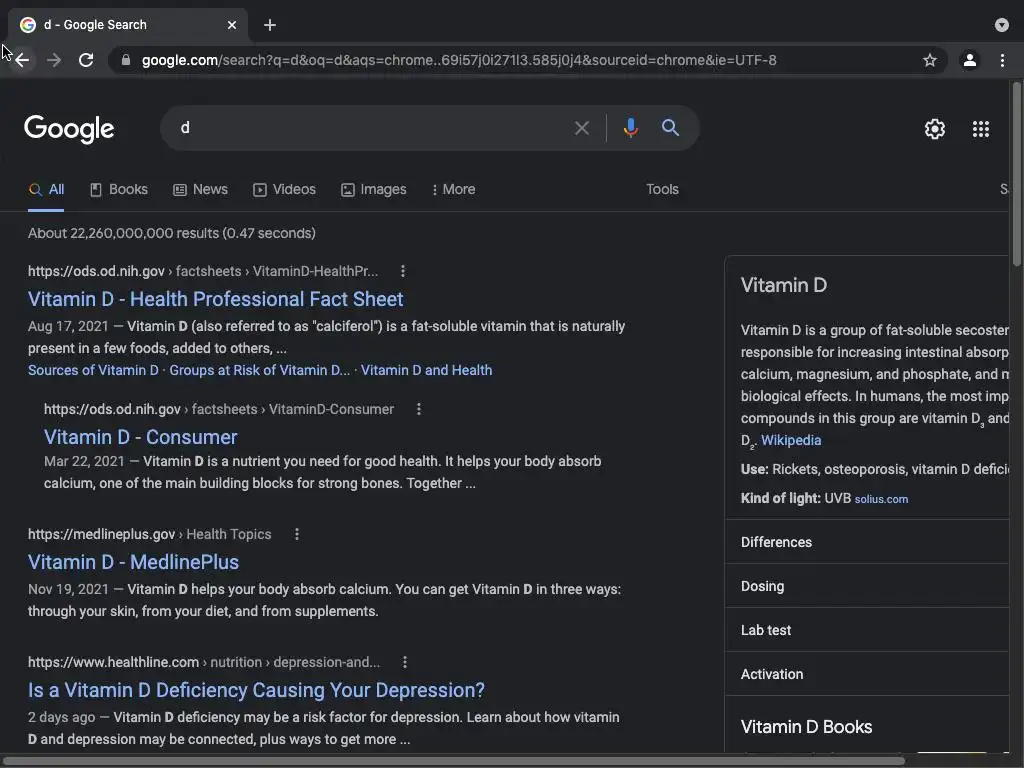Click the lock icon in the address bar

(x=126, y=60)
